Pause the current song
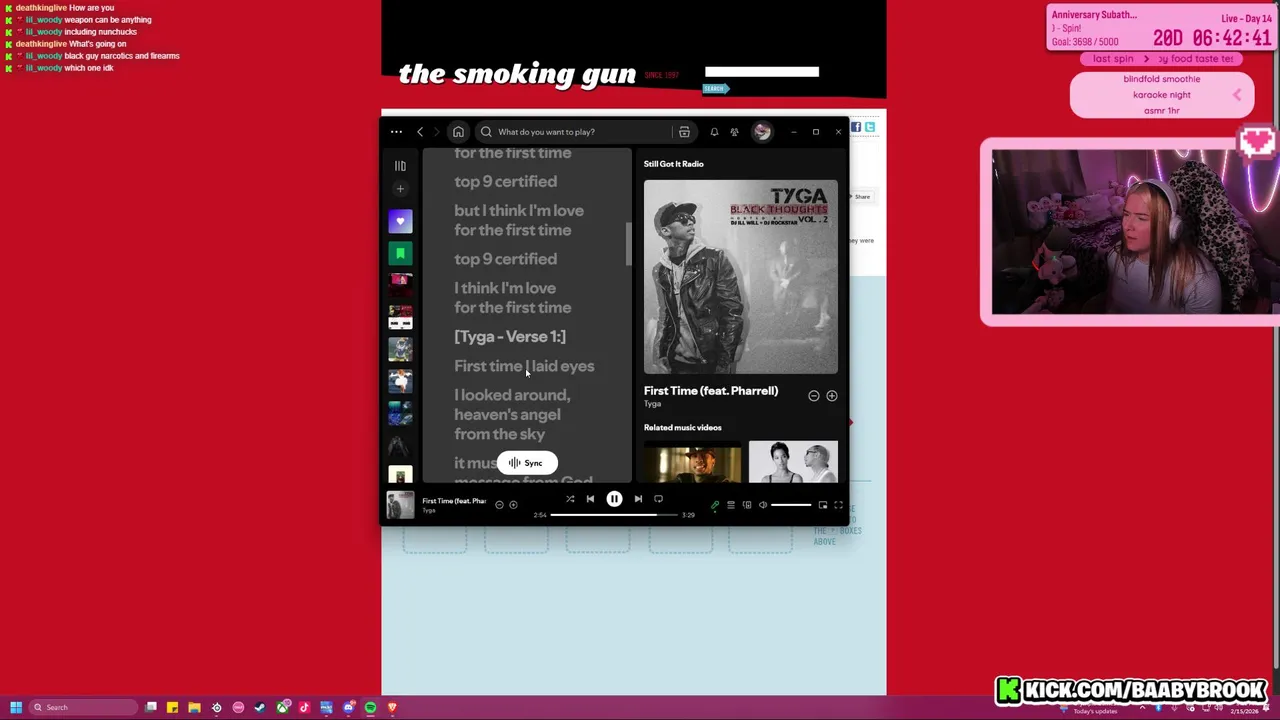1280x720 pixels. click(614, 499)
